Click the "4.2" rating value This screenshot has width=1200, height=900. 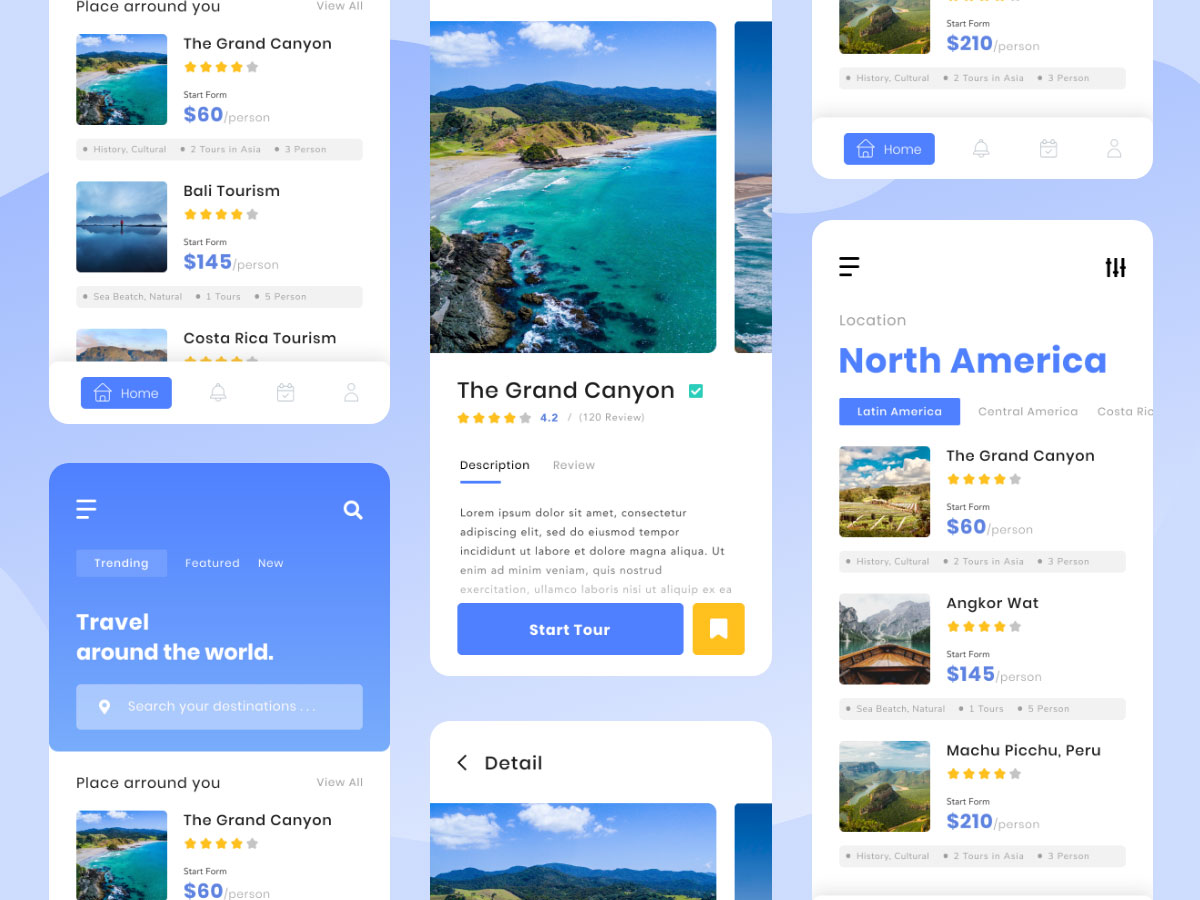(549, 418)
